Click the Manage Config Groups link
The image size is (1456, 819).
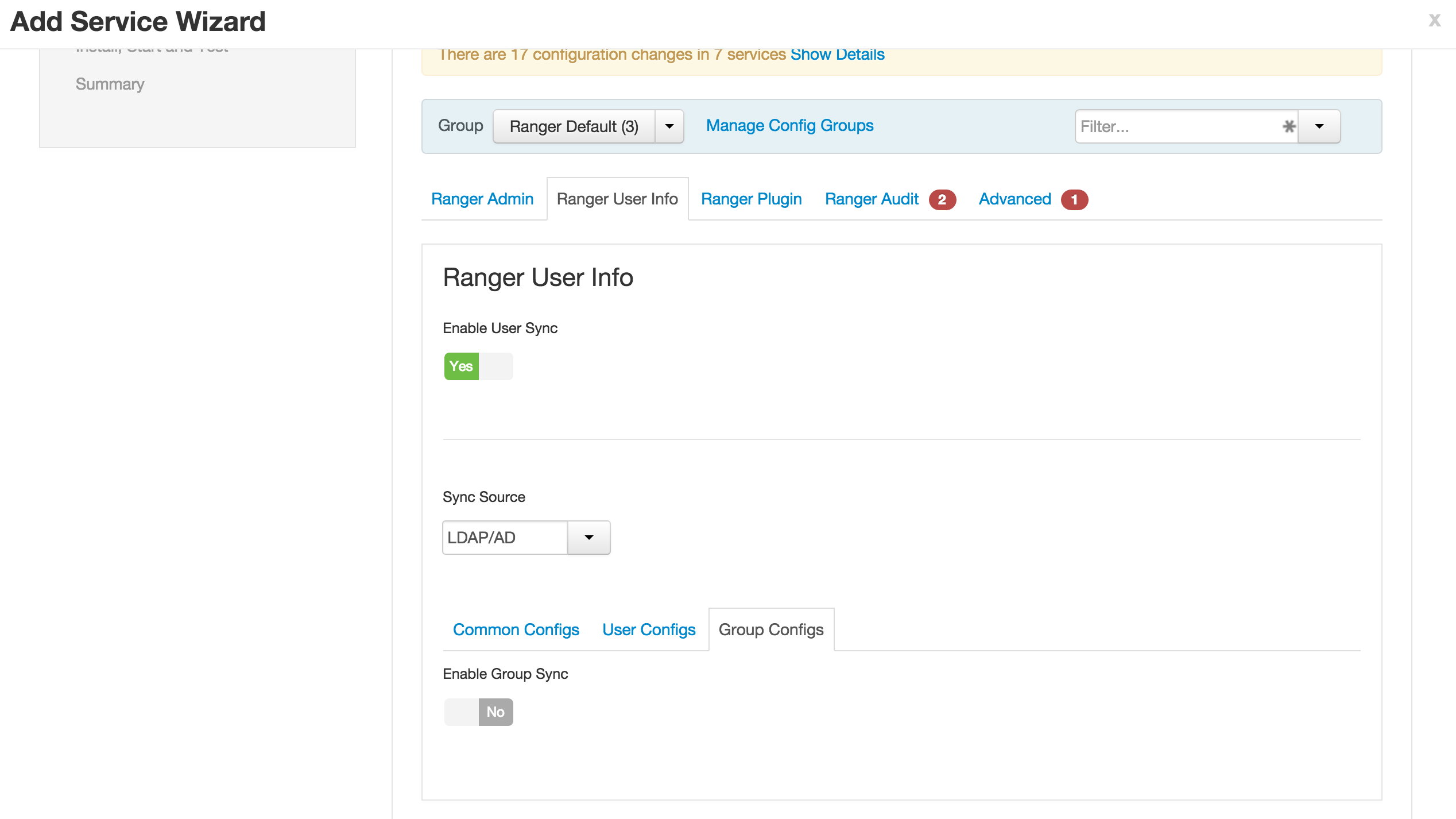coord(789,126)
